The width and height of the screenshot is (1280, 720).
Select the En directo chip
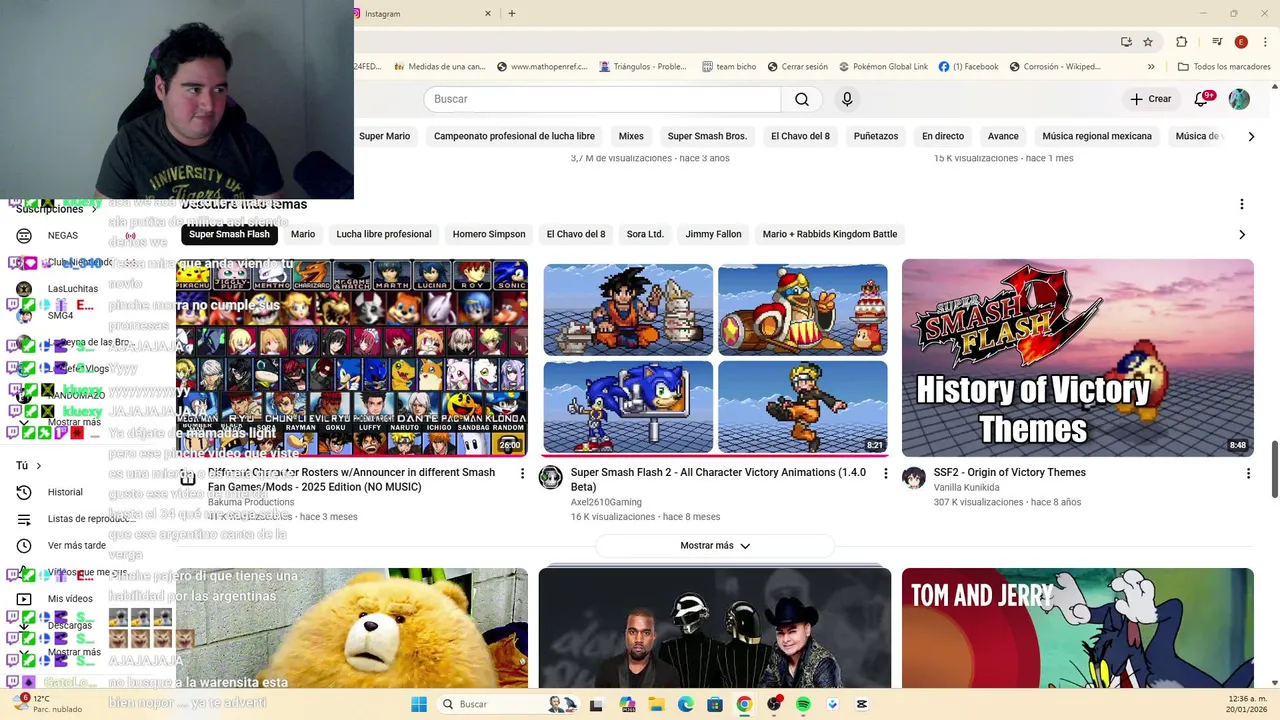point(943,136)
